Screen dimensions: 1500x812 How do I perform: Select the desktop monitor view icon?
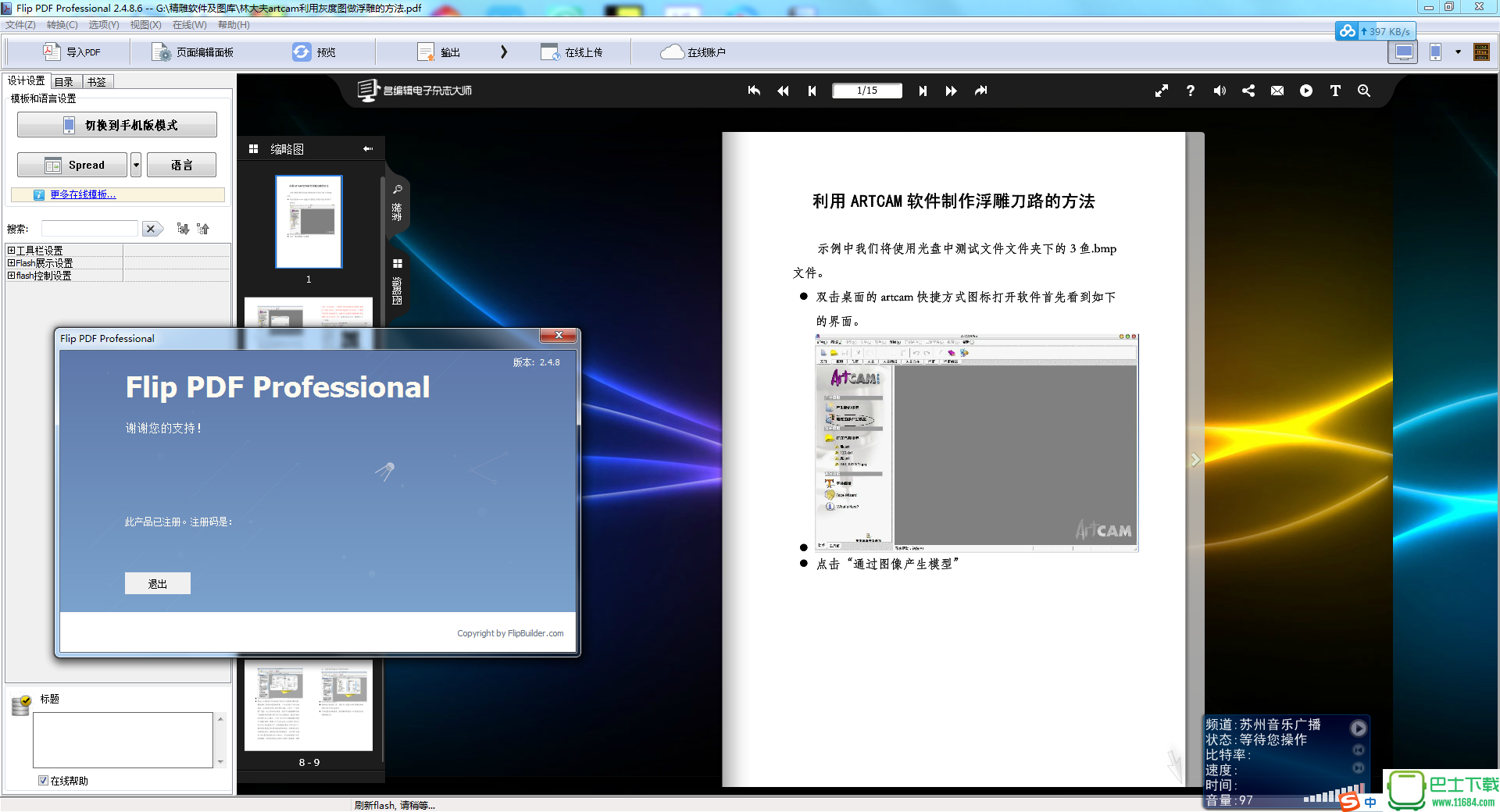tap(1403, 52)
